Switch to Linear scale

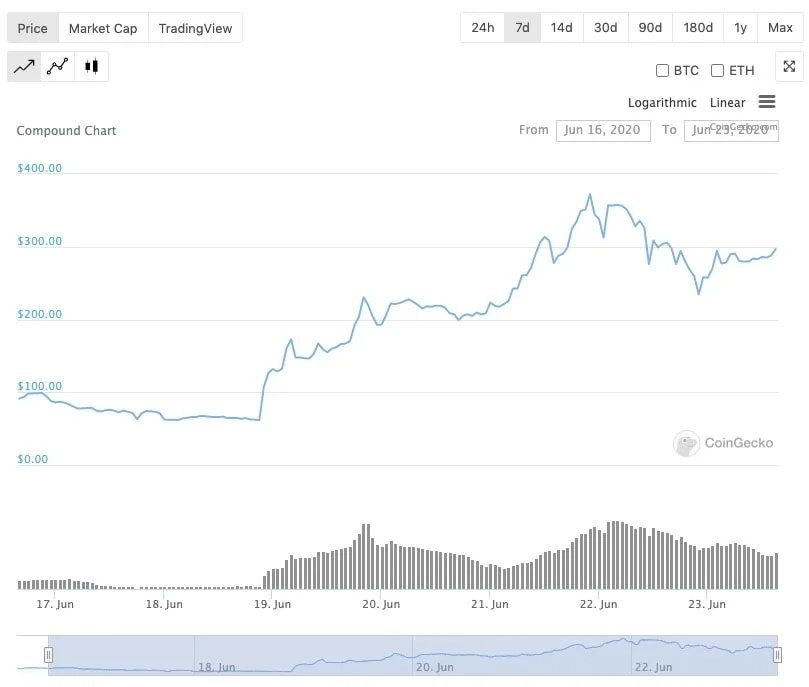727,103
